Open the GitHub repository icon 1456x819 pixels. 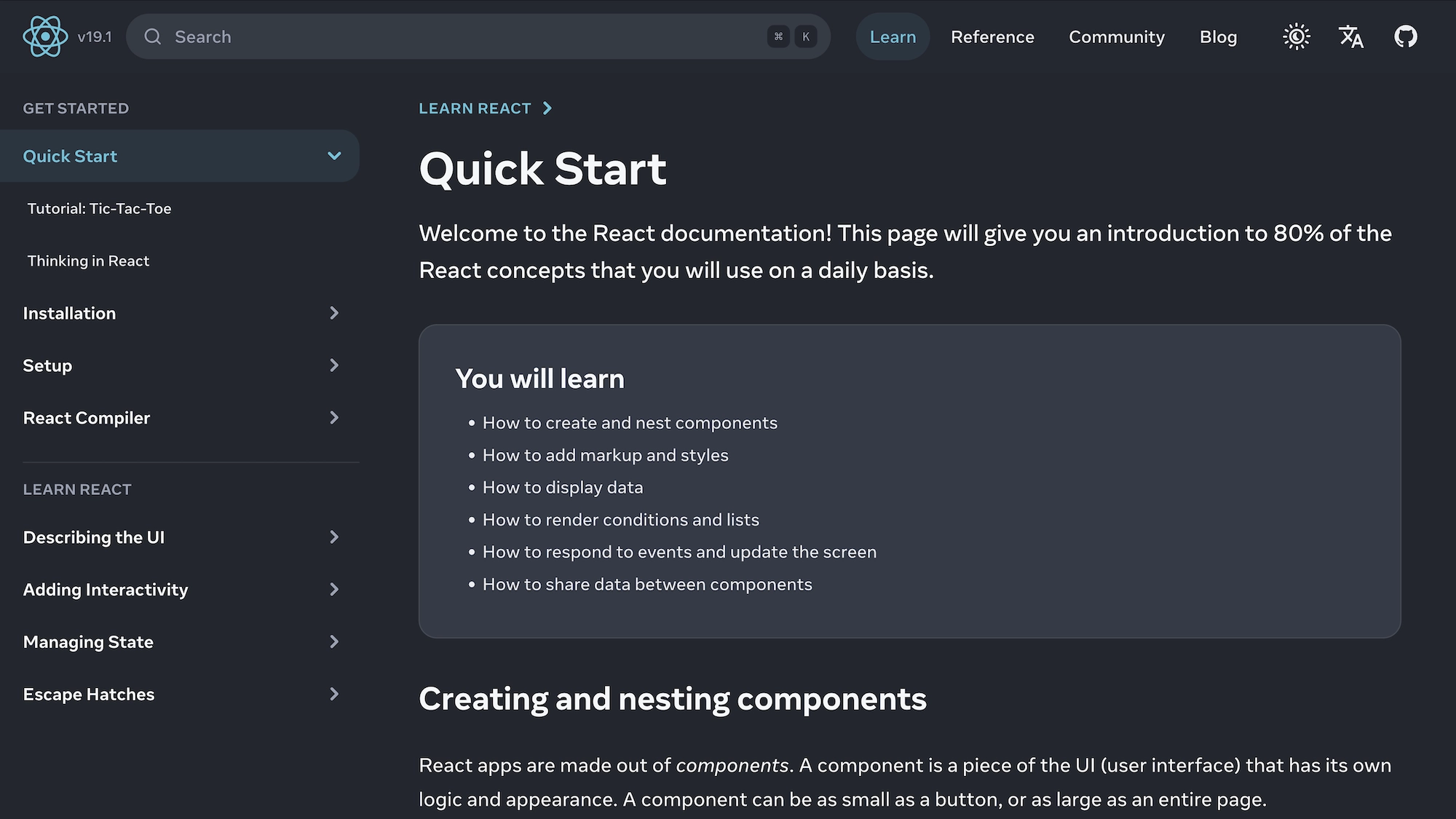pyautogui.click(x=1405, y=36)
